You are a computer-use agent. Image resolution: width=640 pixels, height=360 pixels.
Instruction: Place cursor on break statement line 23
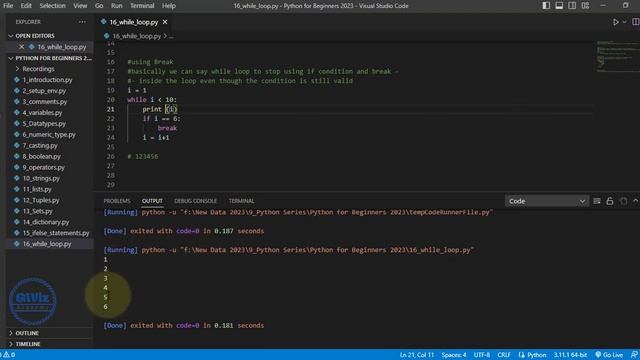(x=167, y=128)
